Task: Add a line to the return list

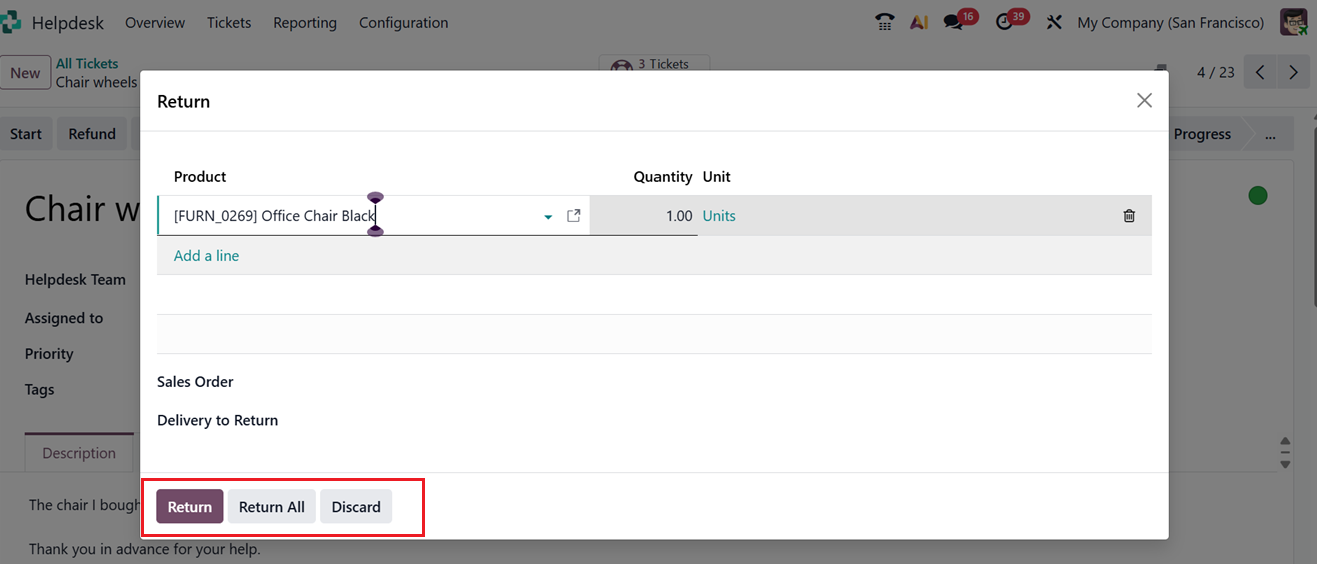Action: 206,256
